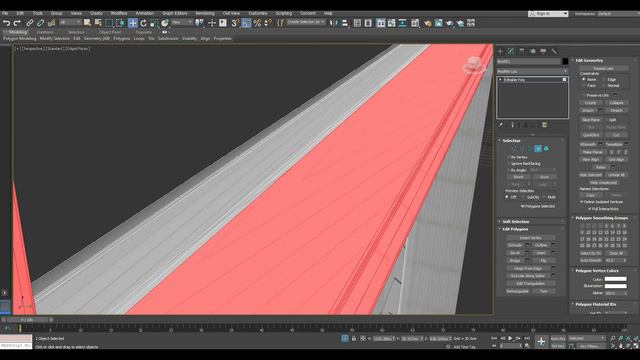Screen dimensions: 640x360
Task: Click the Bind to Space Warp icon
Action: coord(51,23)
